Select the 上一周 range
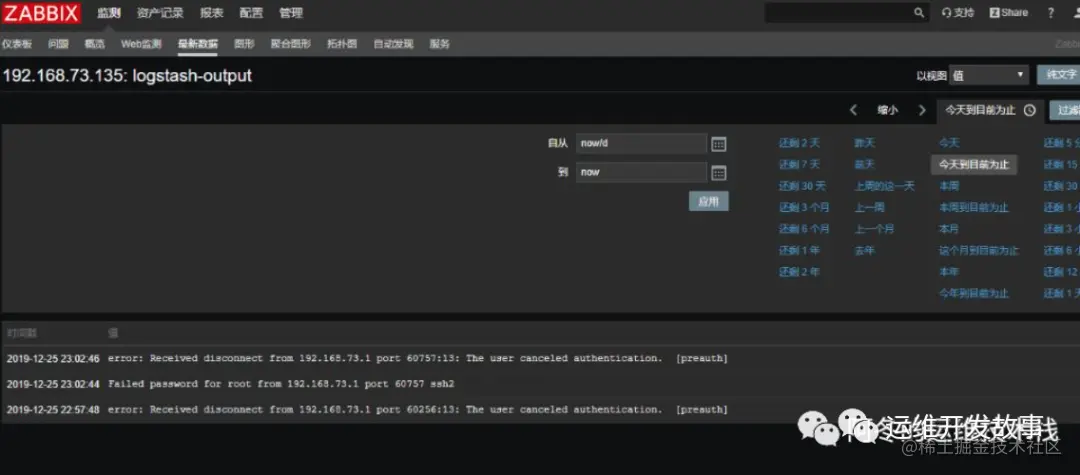Screen dimensions: 1080x475 point(869,207)
